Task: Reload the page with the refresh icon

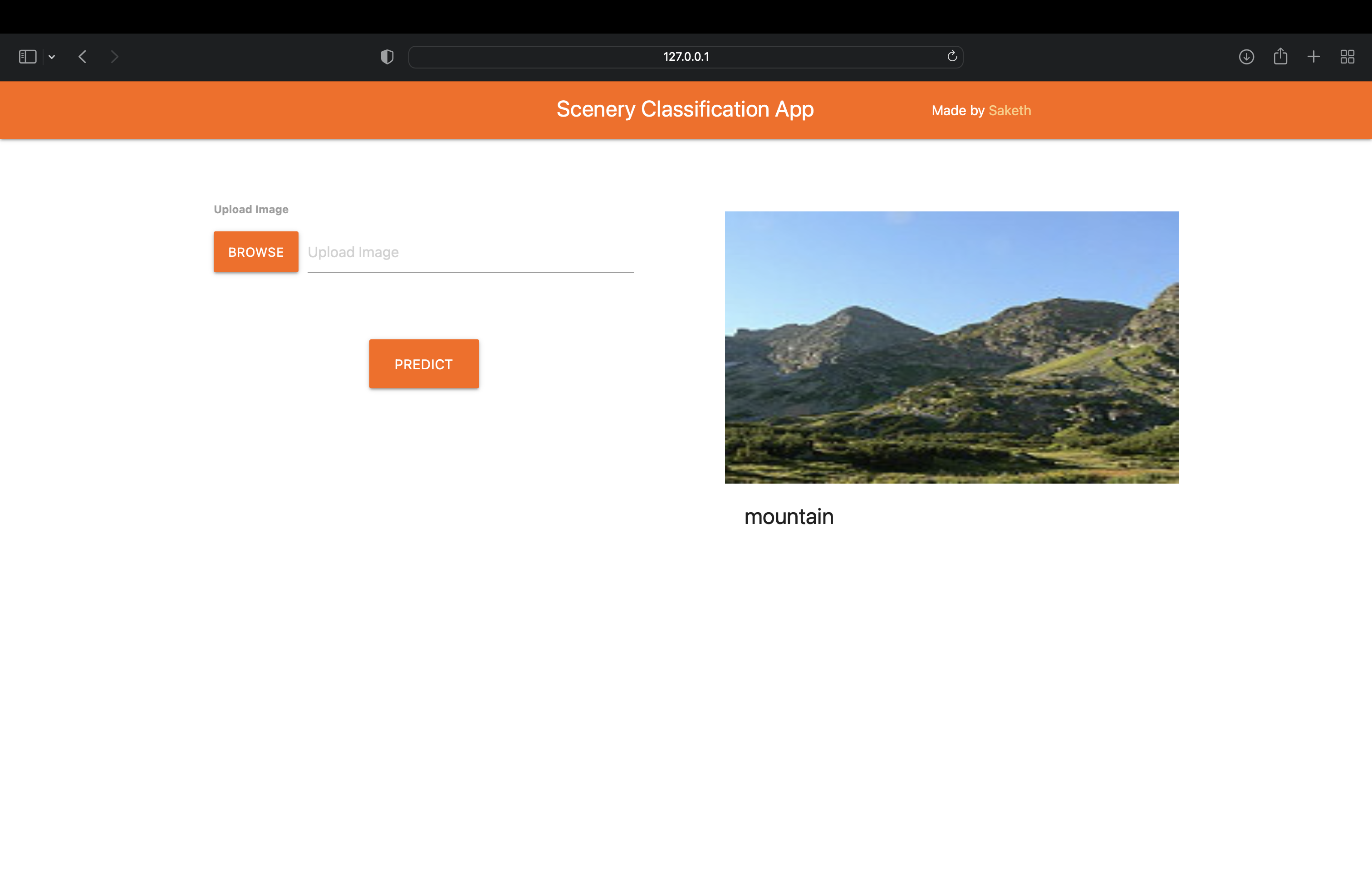Action: pyautogui.click(x=952, y=56)
